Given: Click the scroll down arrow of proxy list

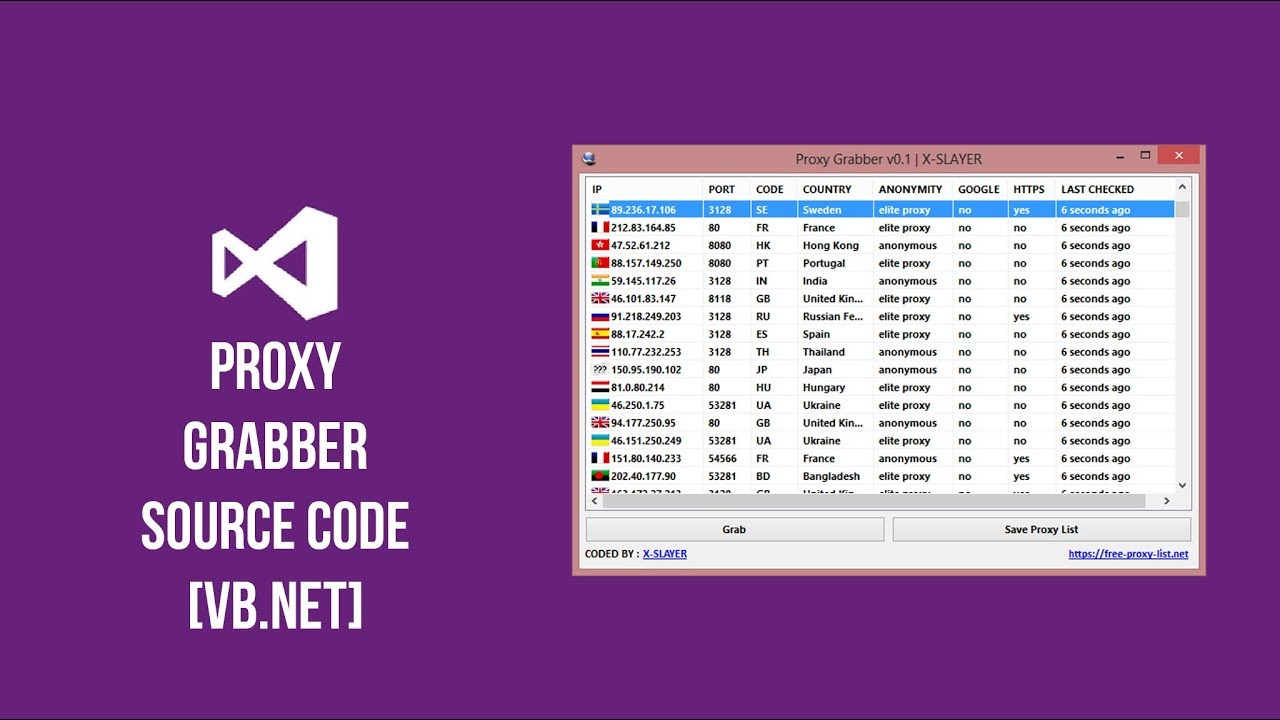Looking at the screenshot, I should (1182, 485).
